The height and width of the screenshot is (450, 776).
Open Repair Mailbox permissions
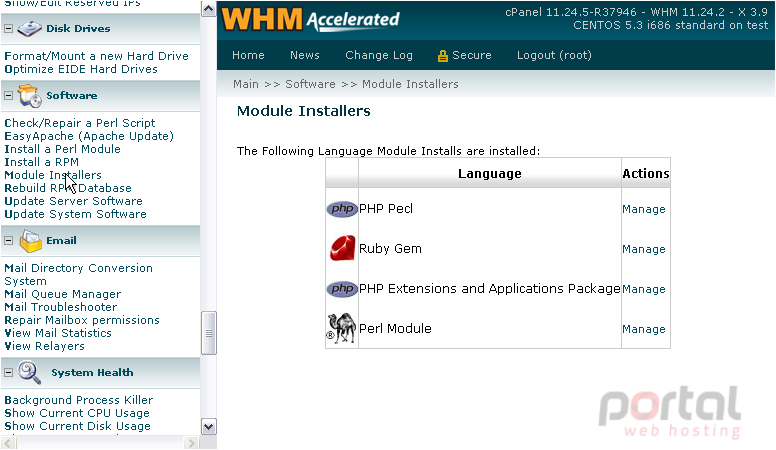pos(82,320)
